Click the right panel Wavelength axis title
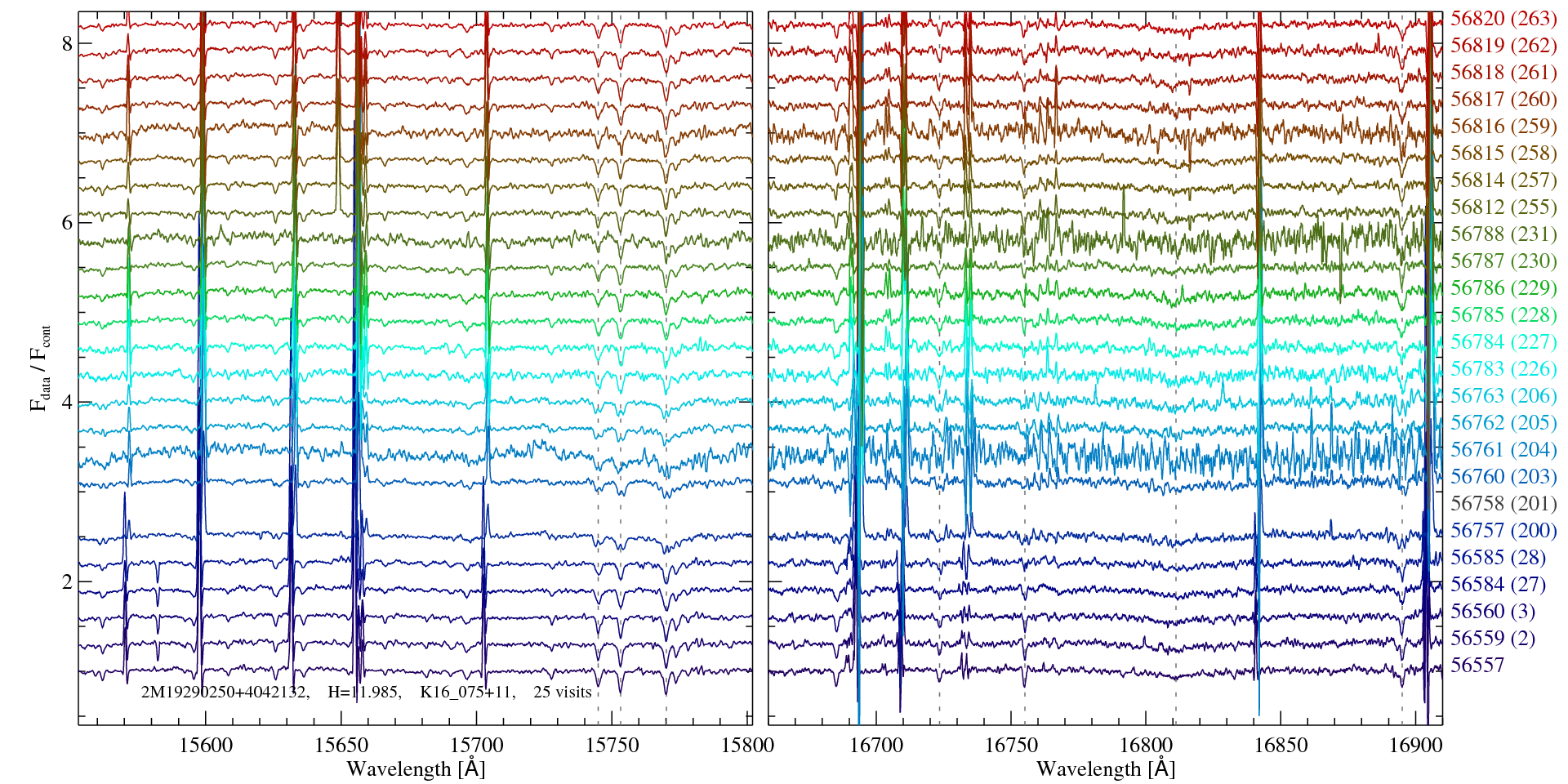The height and width of the screenshot is (784, 1568). click(1105, 769)
